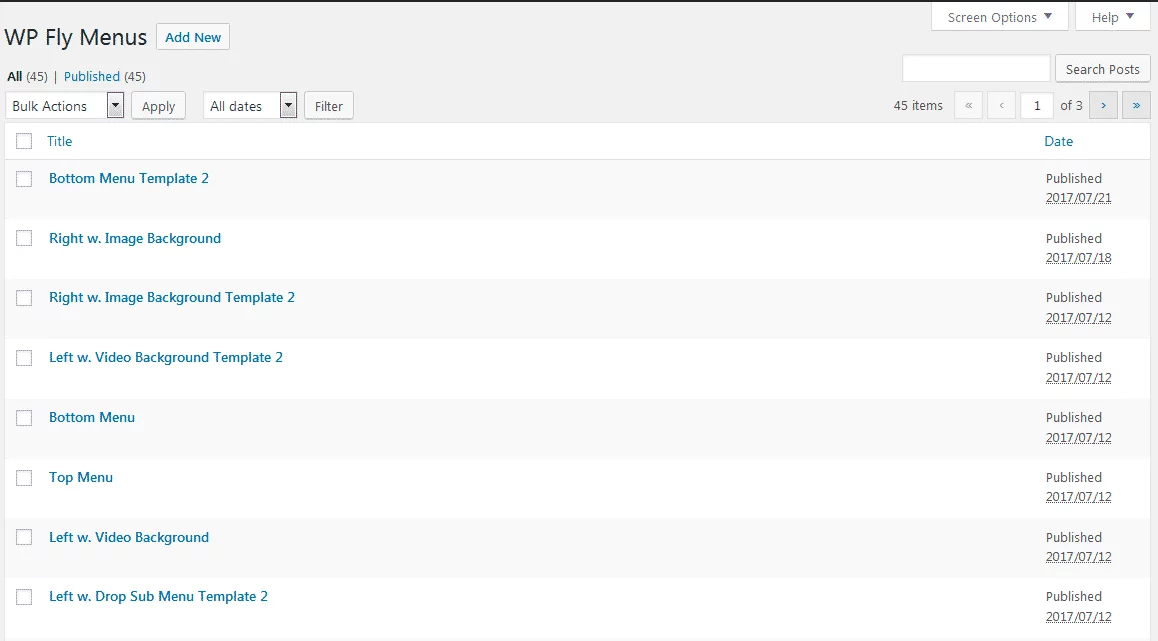Switch to the Published posts filter
The width and height of the screenshot is (1158, 641).
click(92, 76)
